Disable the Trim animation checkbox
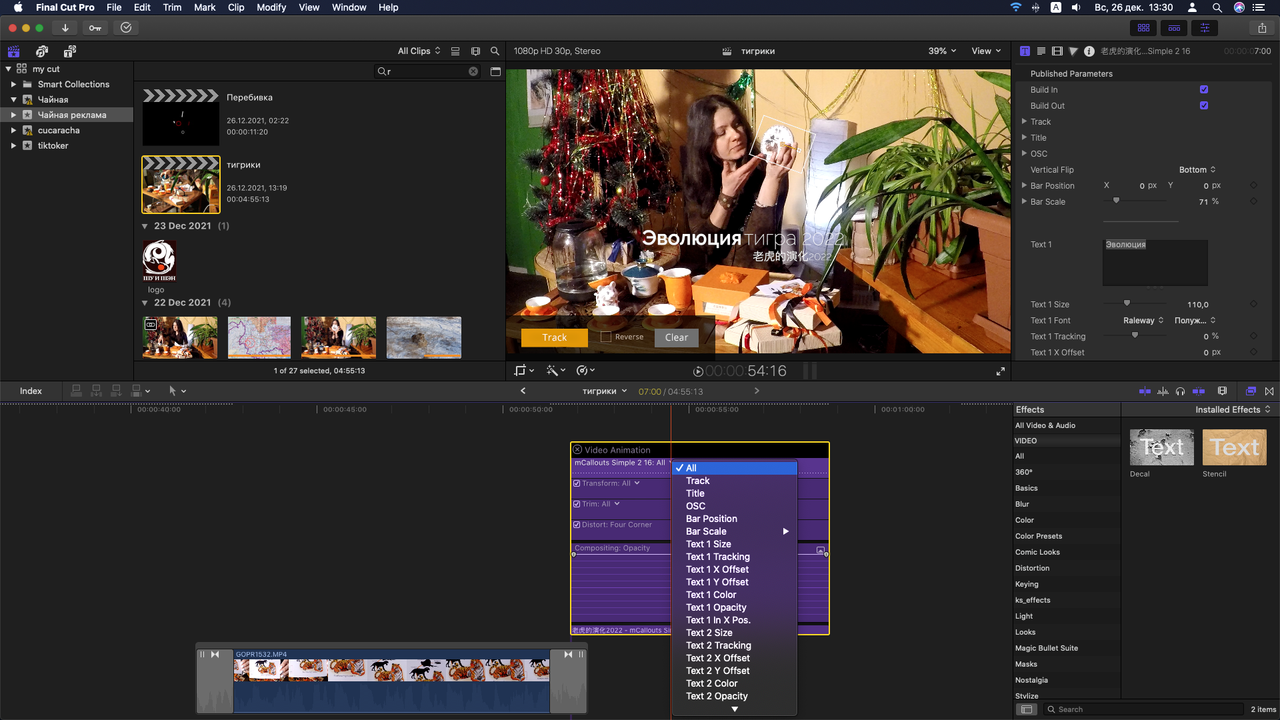 577,504
